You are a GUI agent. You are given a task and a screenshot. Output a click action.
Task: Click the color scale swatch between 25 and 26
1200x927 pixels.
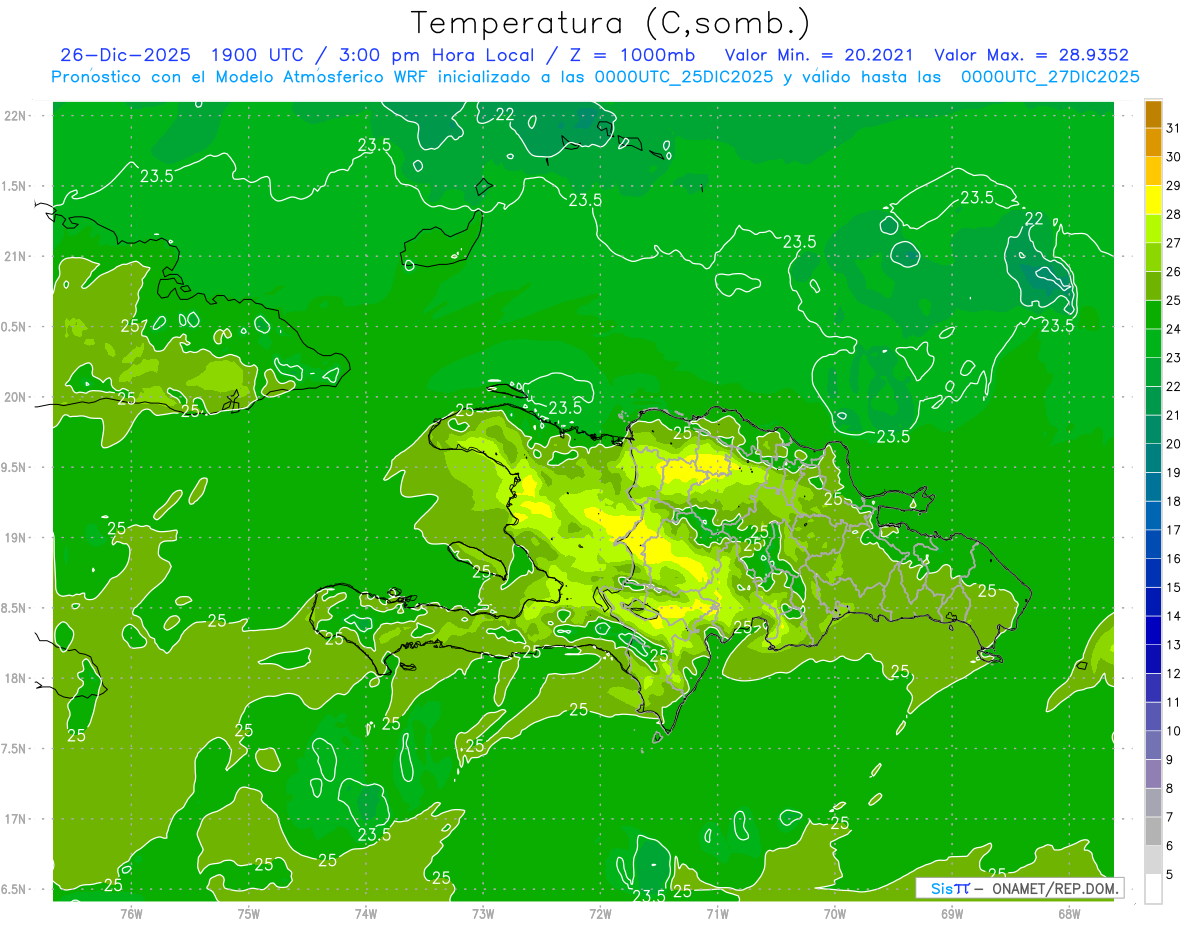point(1153,285)
